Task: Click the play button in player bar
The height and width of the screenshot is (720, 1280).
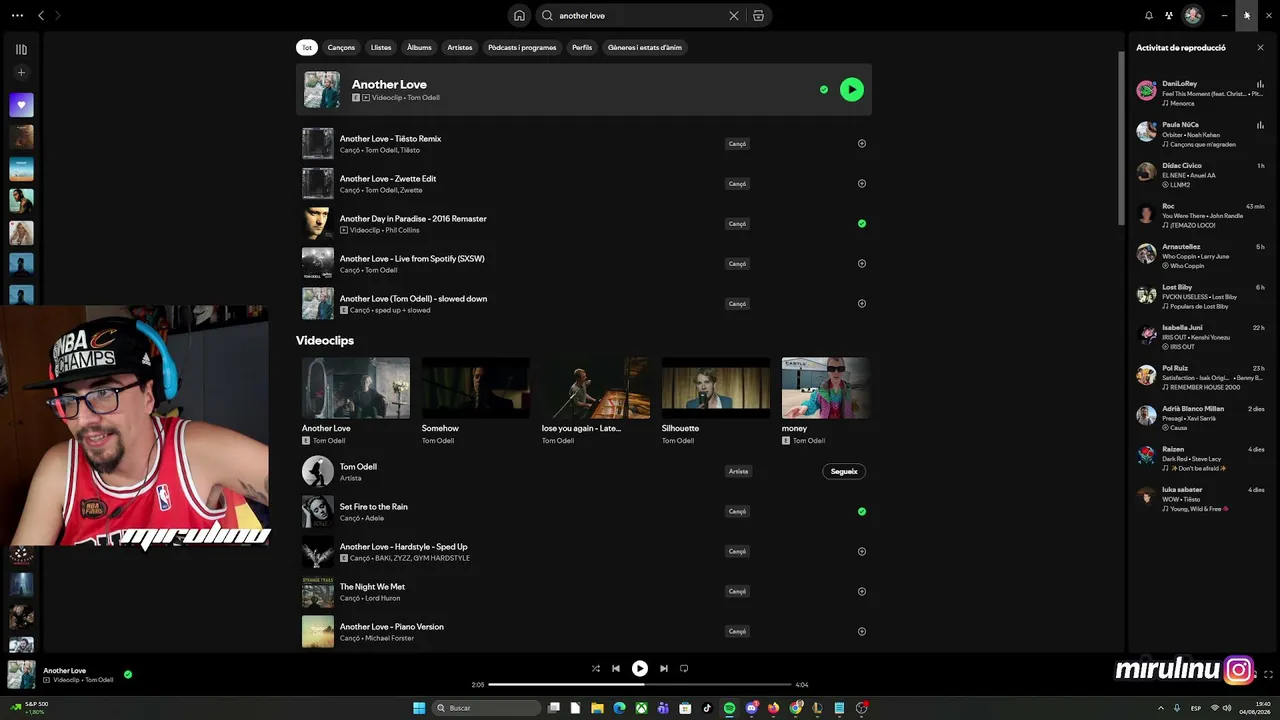Action: point(640,669)
